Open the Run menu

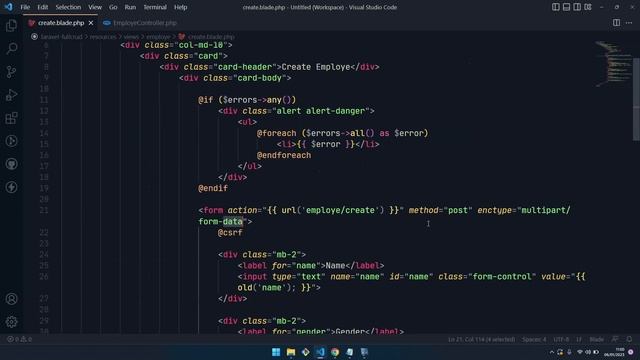(x=130, y=7)
